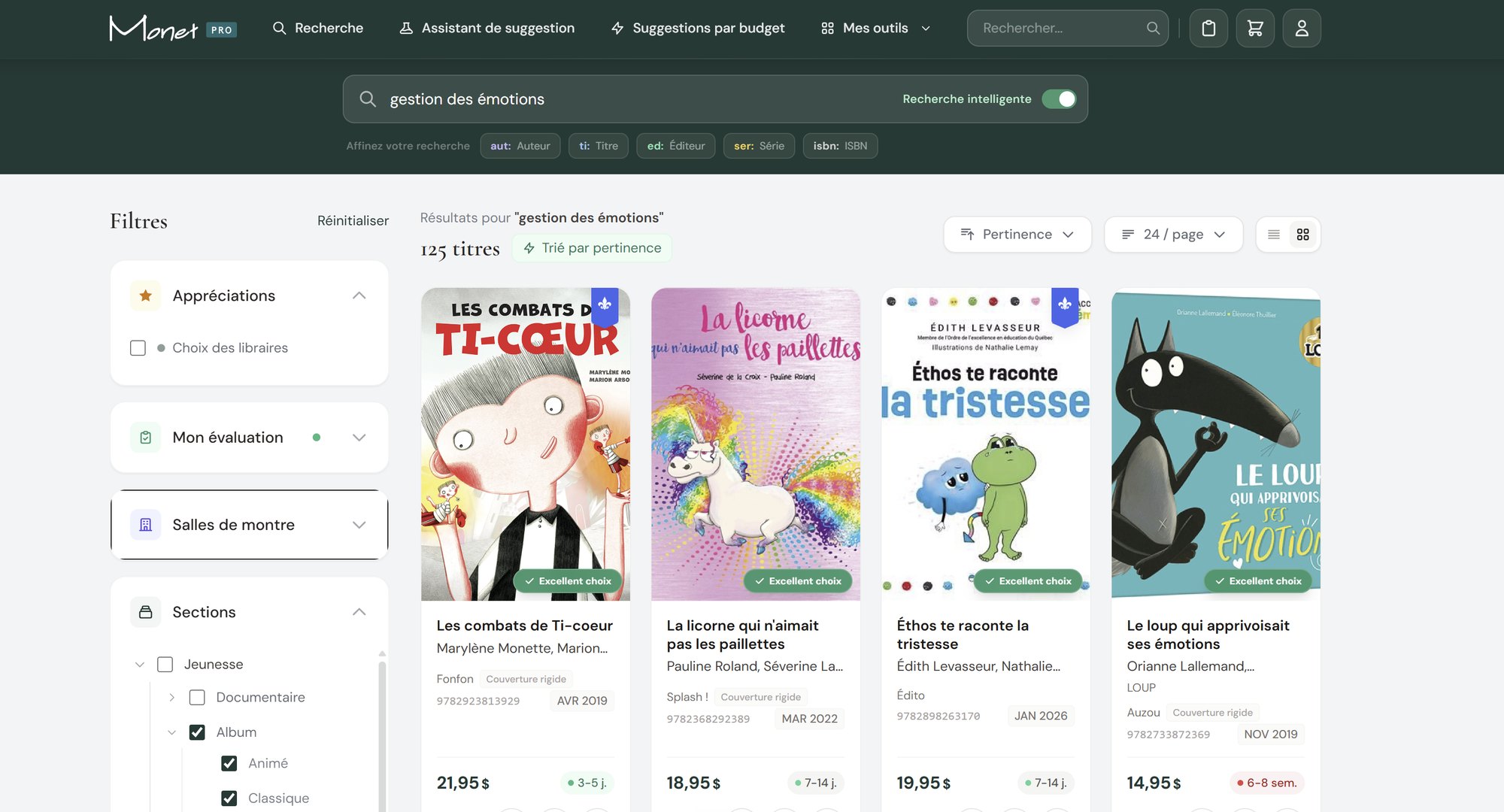Screen dimensions: 1504x812
Task: Collapse the Sections filter panel
Action: pos(359,612)
